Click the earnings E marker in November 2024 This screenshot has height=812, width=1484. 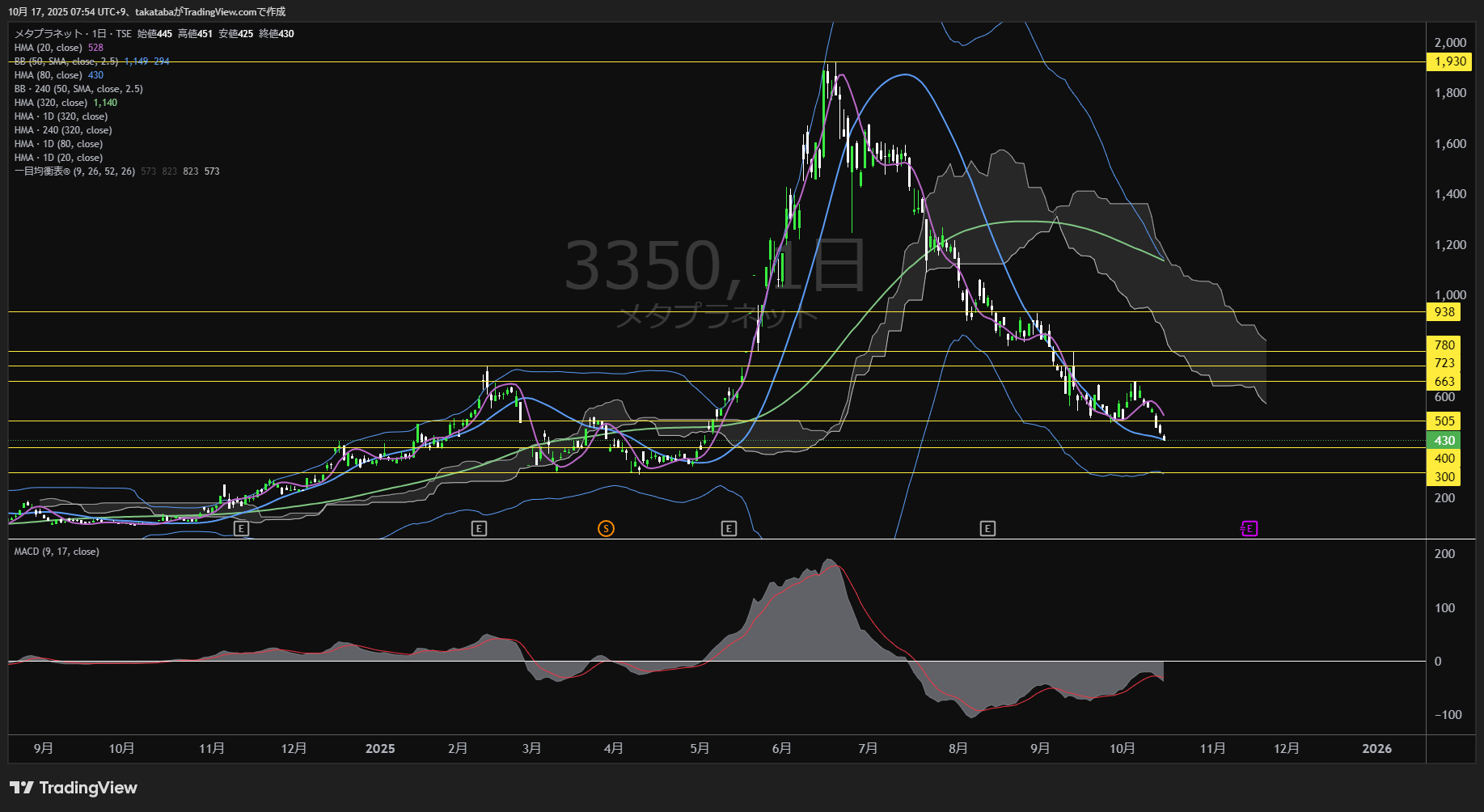click(x=240, y=529)
